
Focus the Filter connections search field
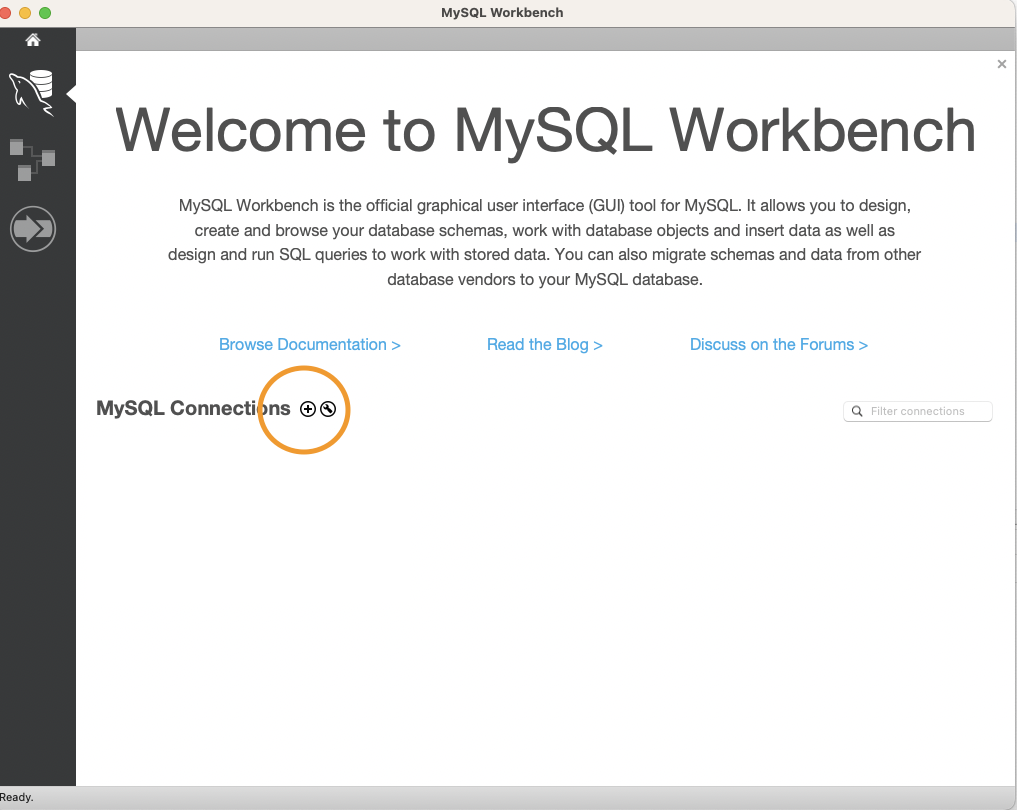click(918, 411)
